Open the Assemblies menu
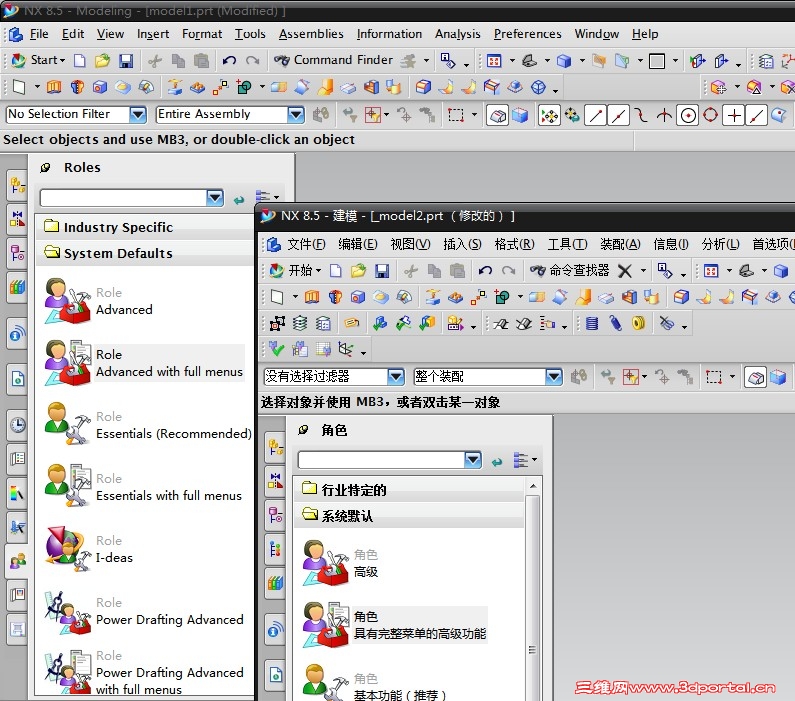The width and height of the screenshot is (795, 701). (x=311, y=34)
